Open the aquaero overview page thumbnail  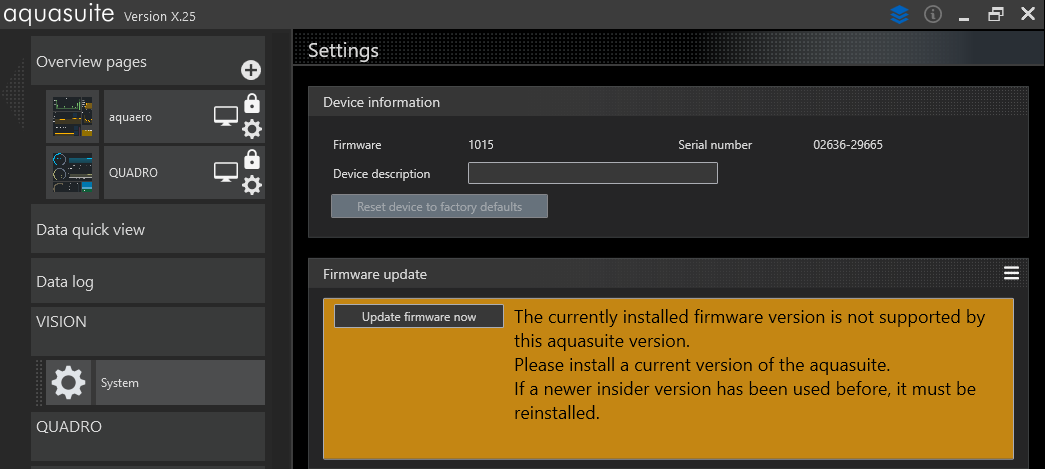tap(74, 117)
